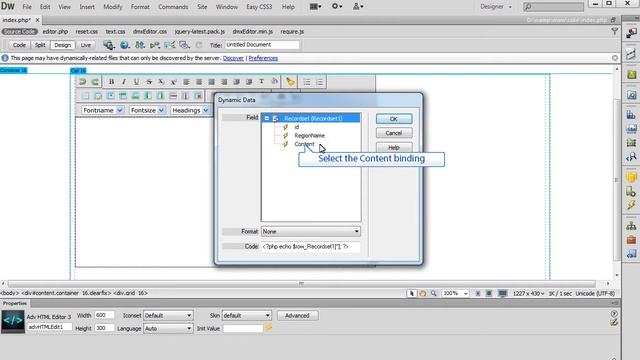Click Help in the Dynamic Data dialog

[x=393, y=147]
